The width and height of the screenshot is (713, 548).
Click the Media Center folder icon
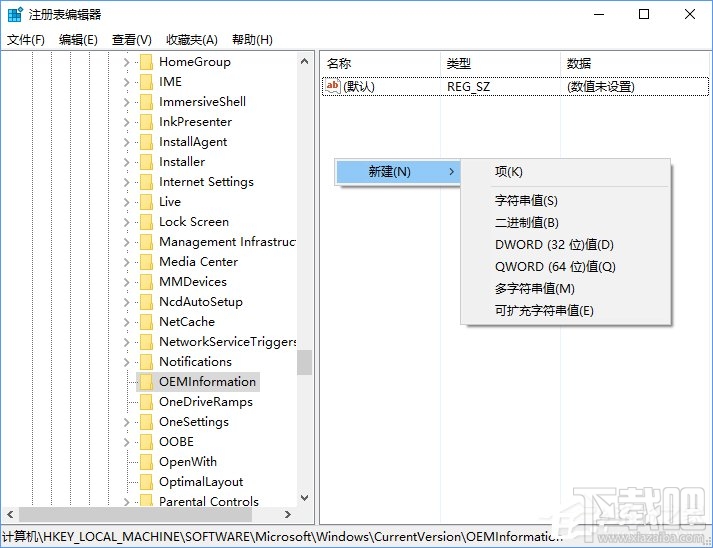click(x=146, y=262)
